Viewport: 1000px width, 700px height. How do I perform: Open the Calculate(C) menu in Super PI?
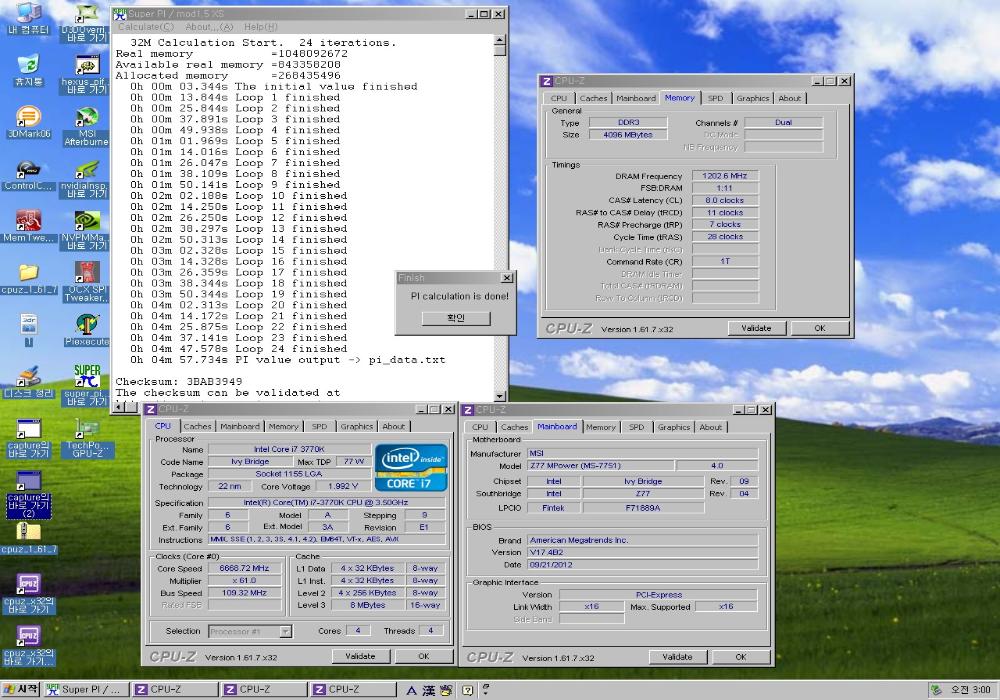pyautogui.click(x=145, y=27)
